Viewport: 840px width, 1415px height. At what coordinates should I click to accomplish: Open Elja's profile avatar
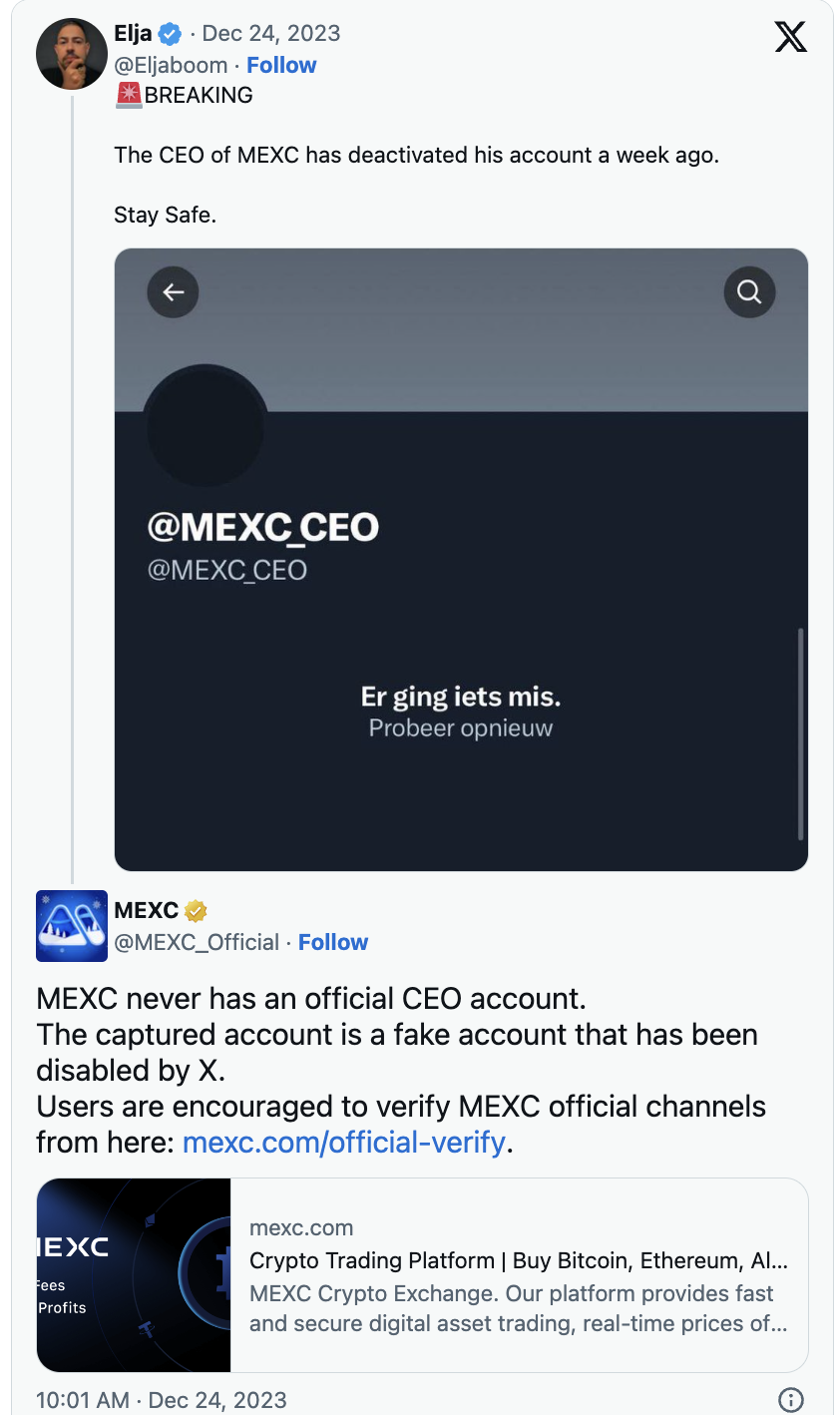click(x=72, y=54)
